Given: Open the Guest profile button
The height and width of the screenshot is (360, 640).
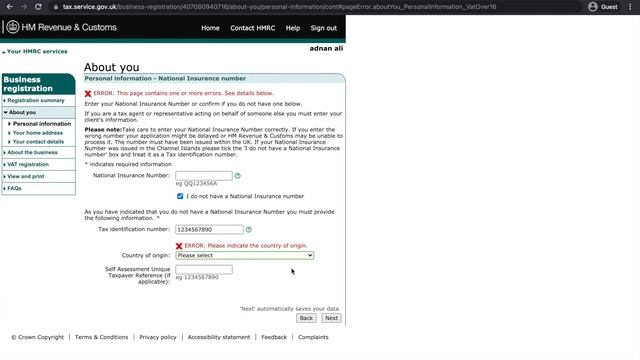Looking at the screenshot, I should point(603,7).
